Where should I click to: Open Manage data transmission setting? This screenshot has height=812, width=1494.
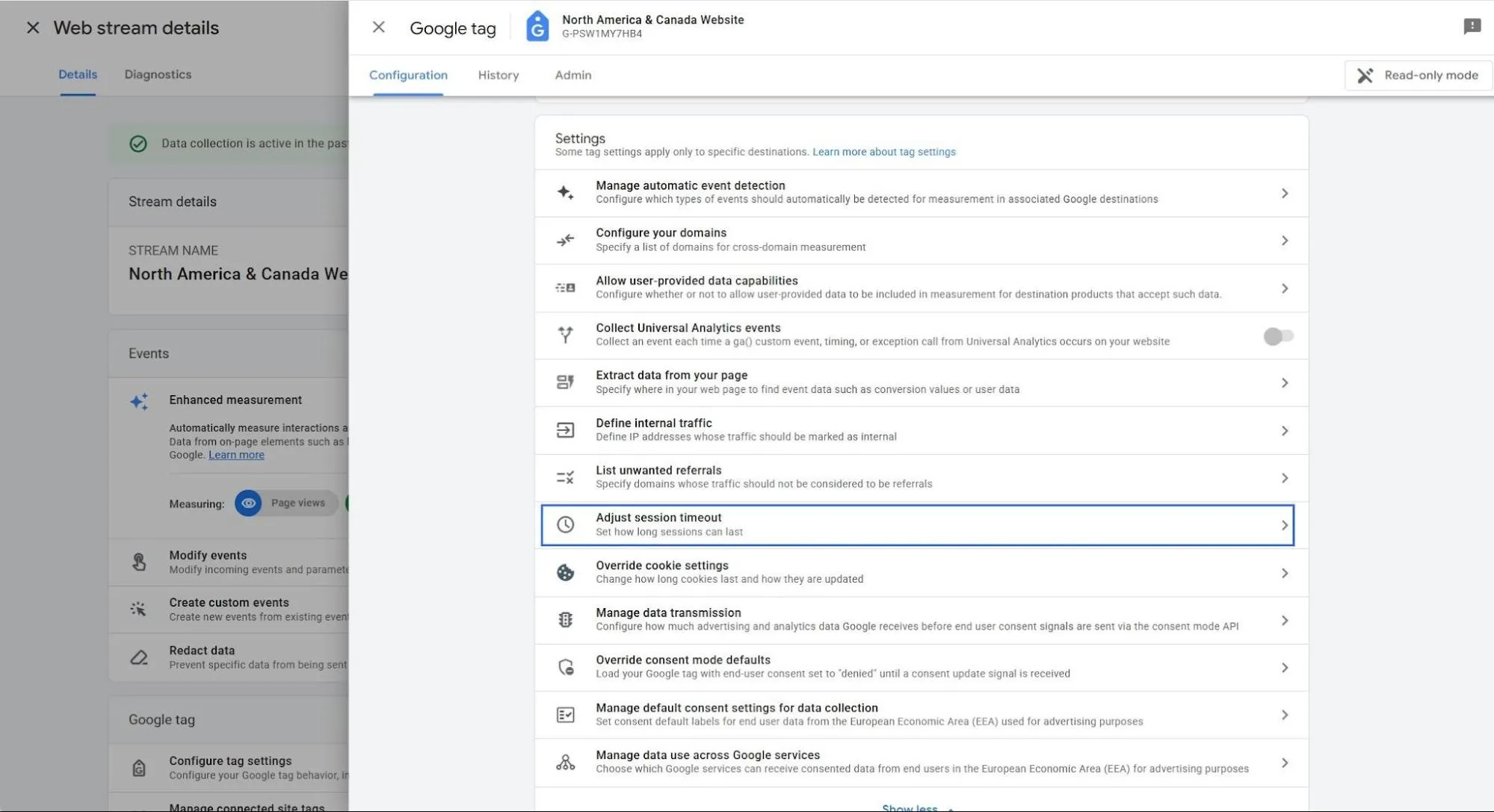(922, 620)
